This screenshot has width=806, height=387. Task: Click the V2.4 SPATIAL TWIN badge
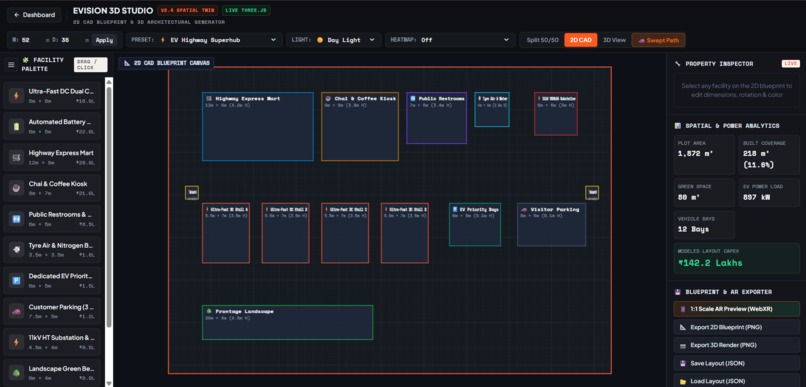(x=188, y=11)
